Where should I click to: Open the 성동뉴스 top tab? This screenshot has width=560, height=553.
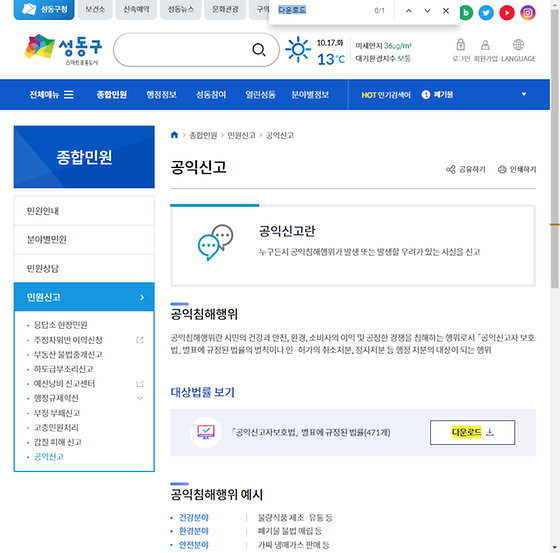tap(180, 9)
